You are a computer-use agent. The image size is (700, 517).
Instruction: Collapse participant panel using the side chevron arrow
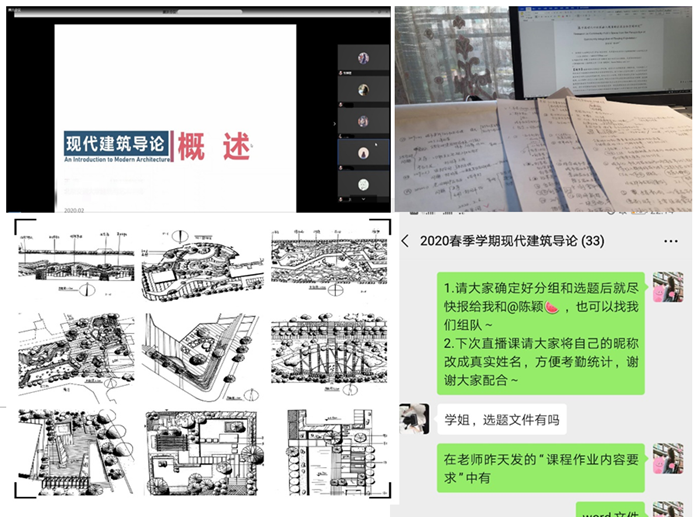coord(334,124)
